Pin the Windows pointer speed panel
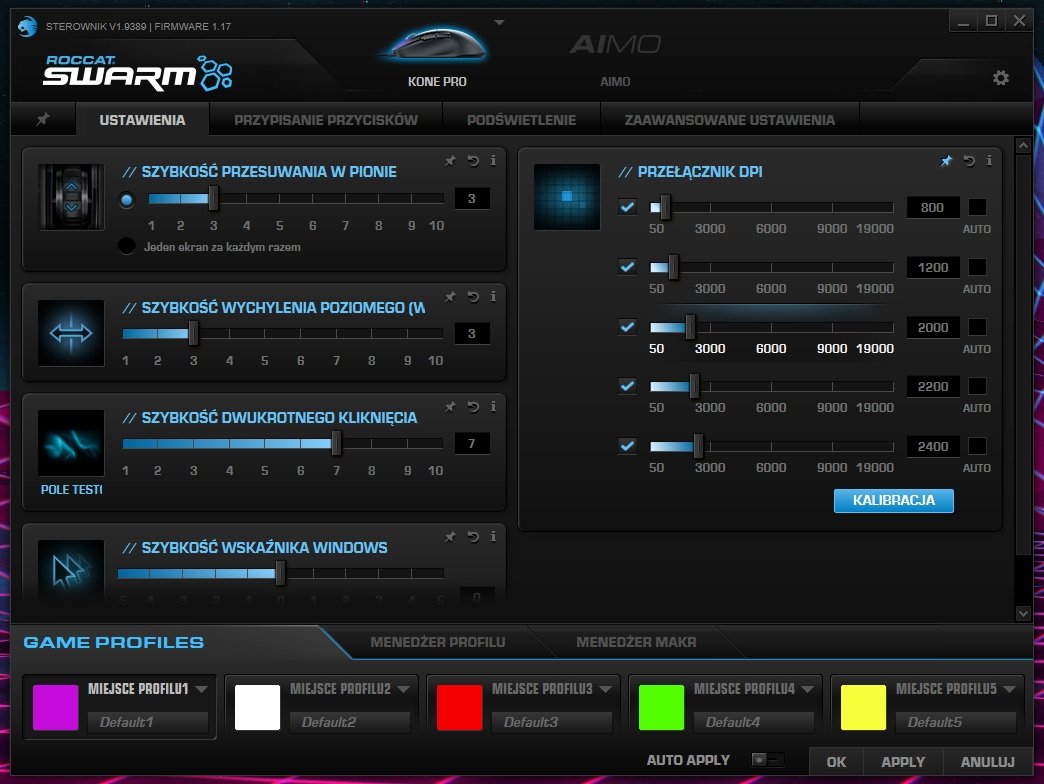Screen dimensions: 1044x784 (451, 536)
